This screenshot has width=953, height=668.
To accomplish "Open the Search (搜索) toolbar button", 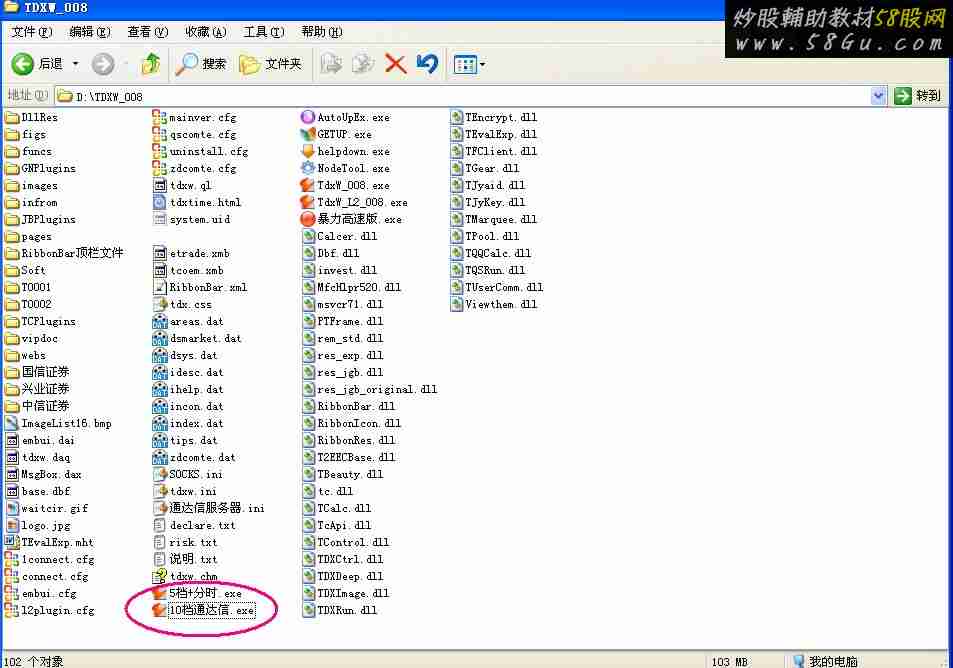I will click(x=201, y=64).
